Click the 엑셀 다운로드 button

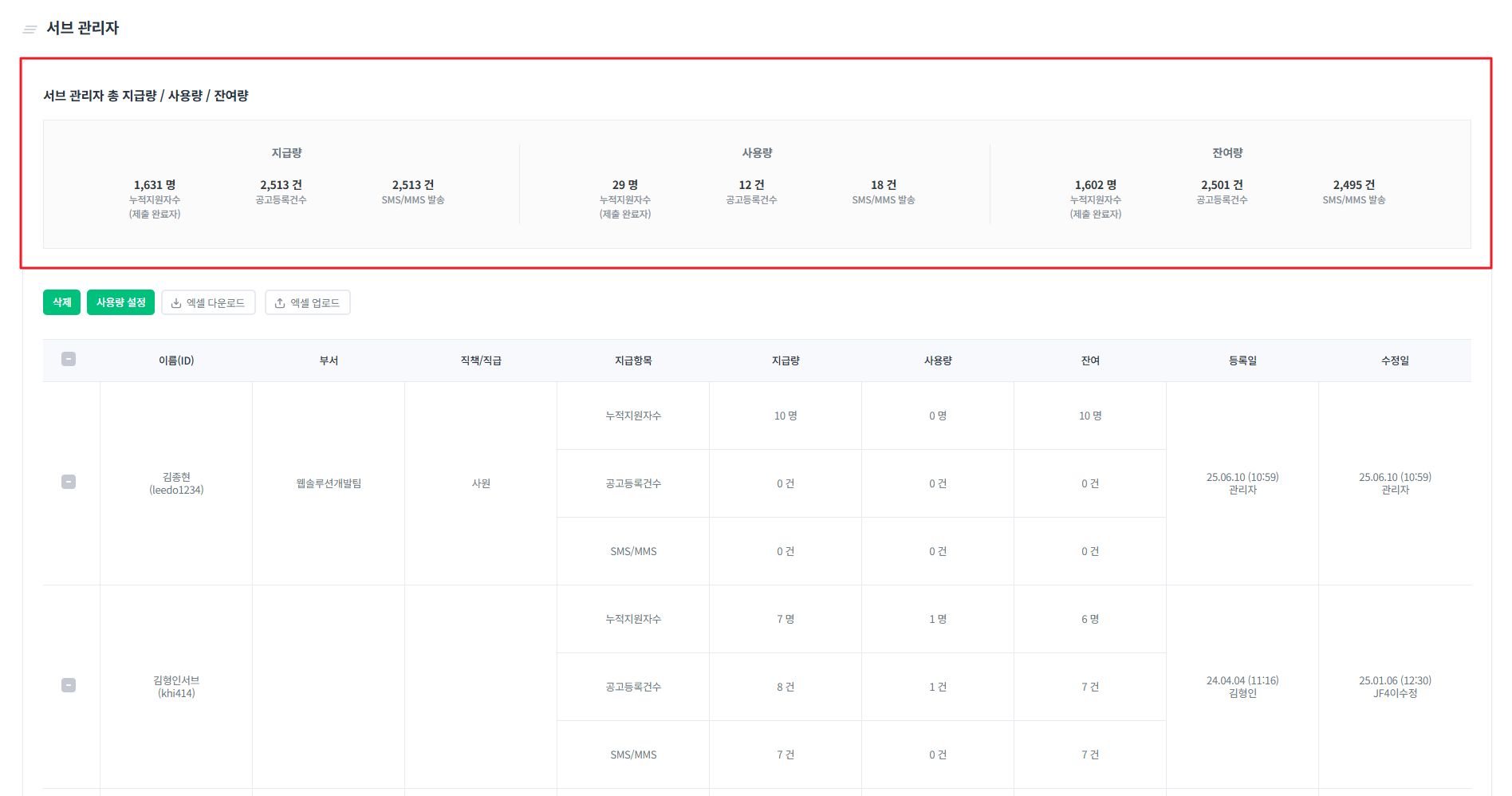(x=208, y=302)
